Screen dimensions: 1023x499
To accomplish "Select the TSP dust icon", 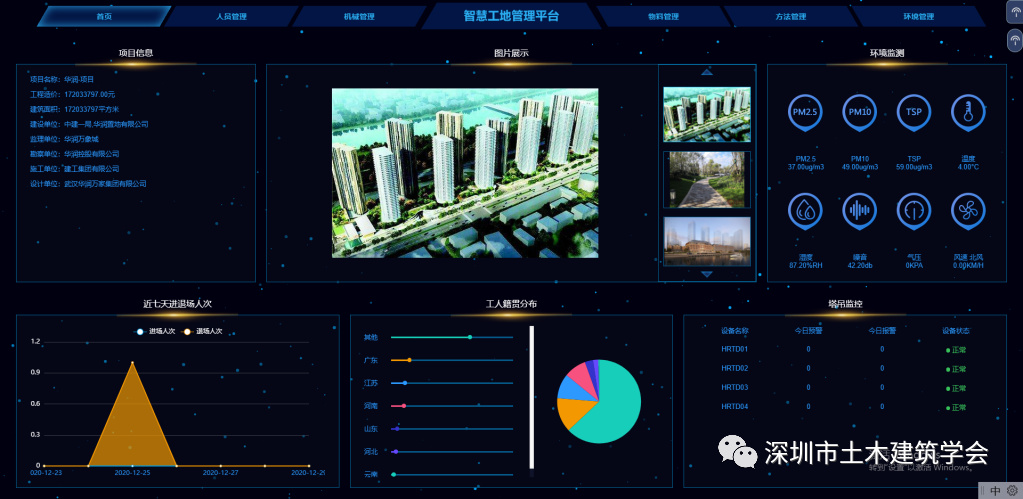I will pos(913,113).
